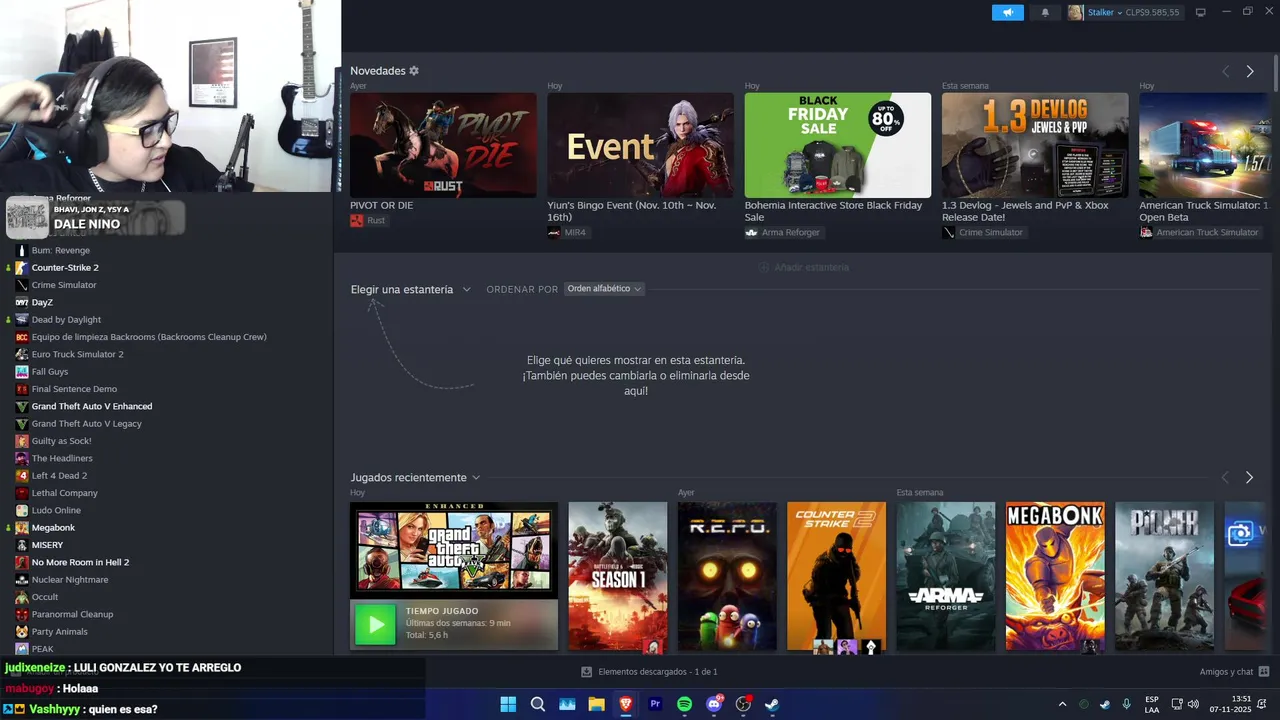Screen dimensions: 1280x720
Task: Click Arma Reforger icon under Bohemia news
Action: [752, 232]
